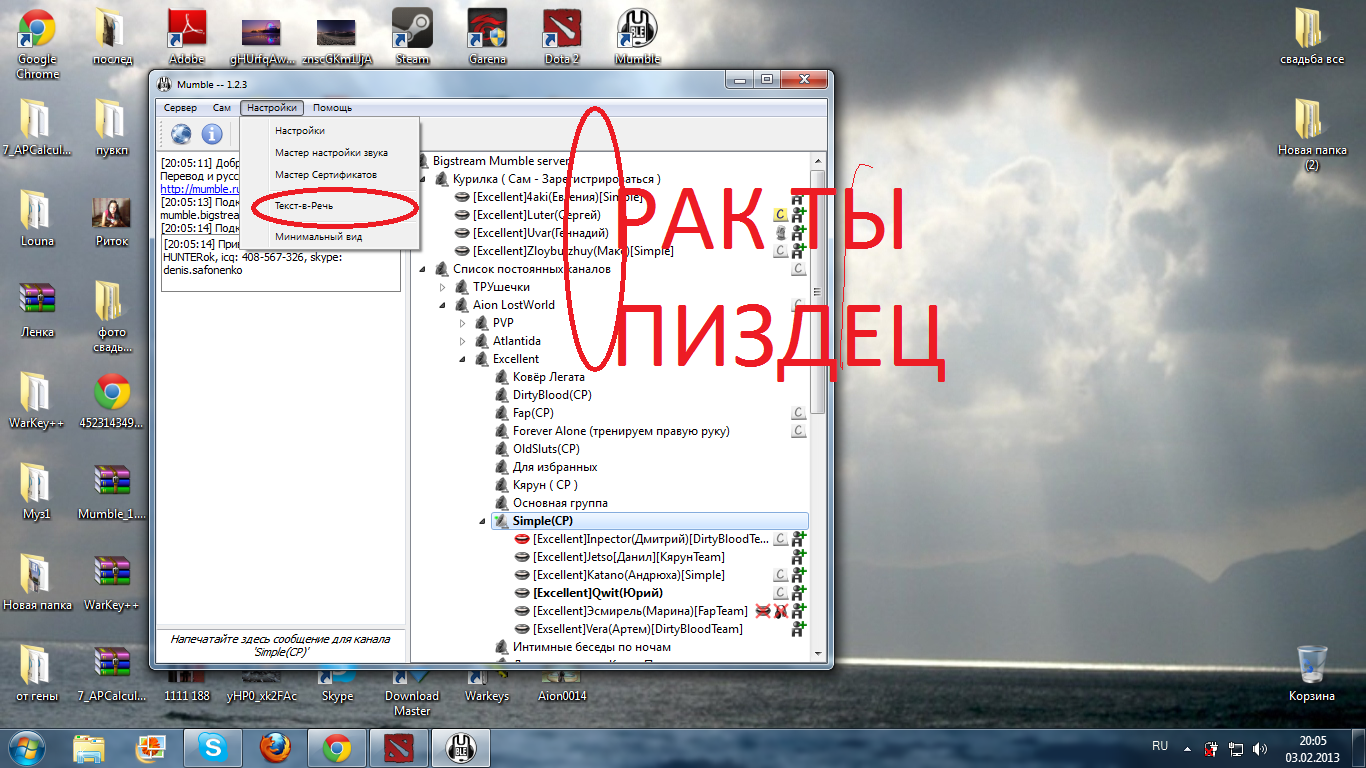Select the свадьба все folder on the desktop
The height and width of the screenshot is (768, 1366).
pyautogui.click(x=1312, y=37)
